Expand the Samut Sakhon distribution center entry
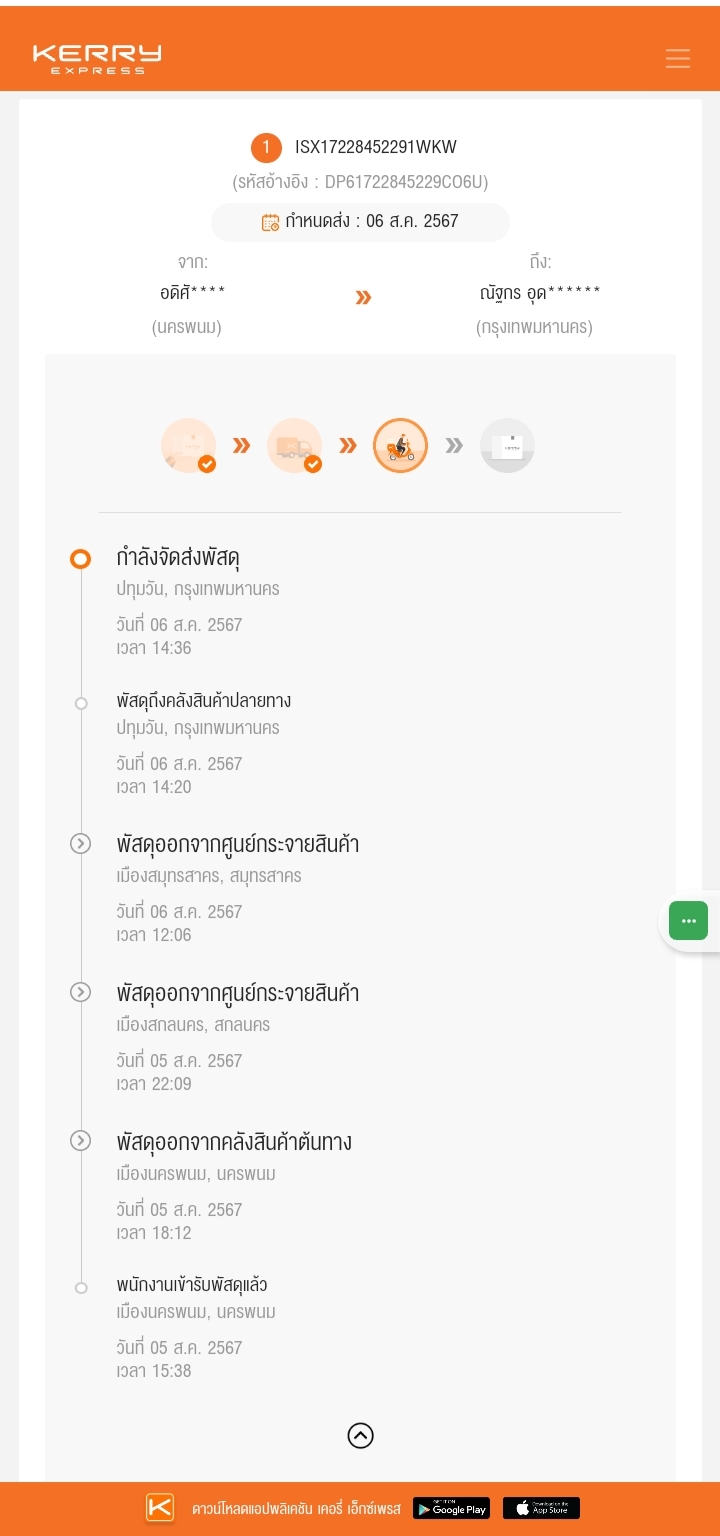 coord(81,844)
